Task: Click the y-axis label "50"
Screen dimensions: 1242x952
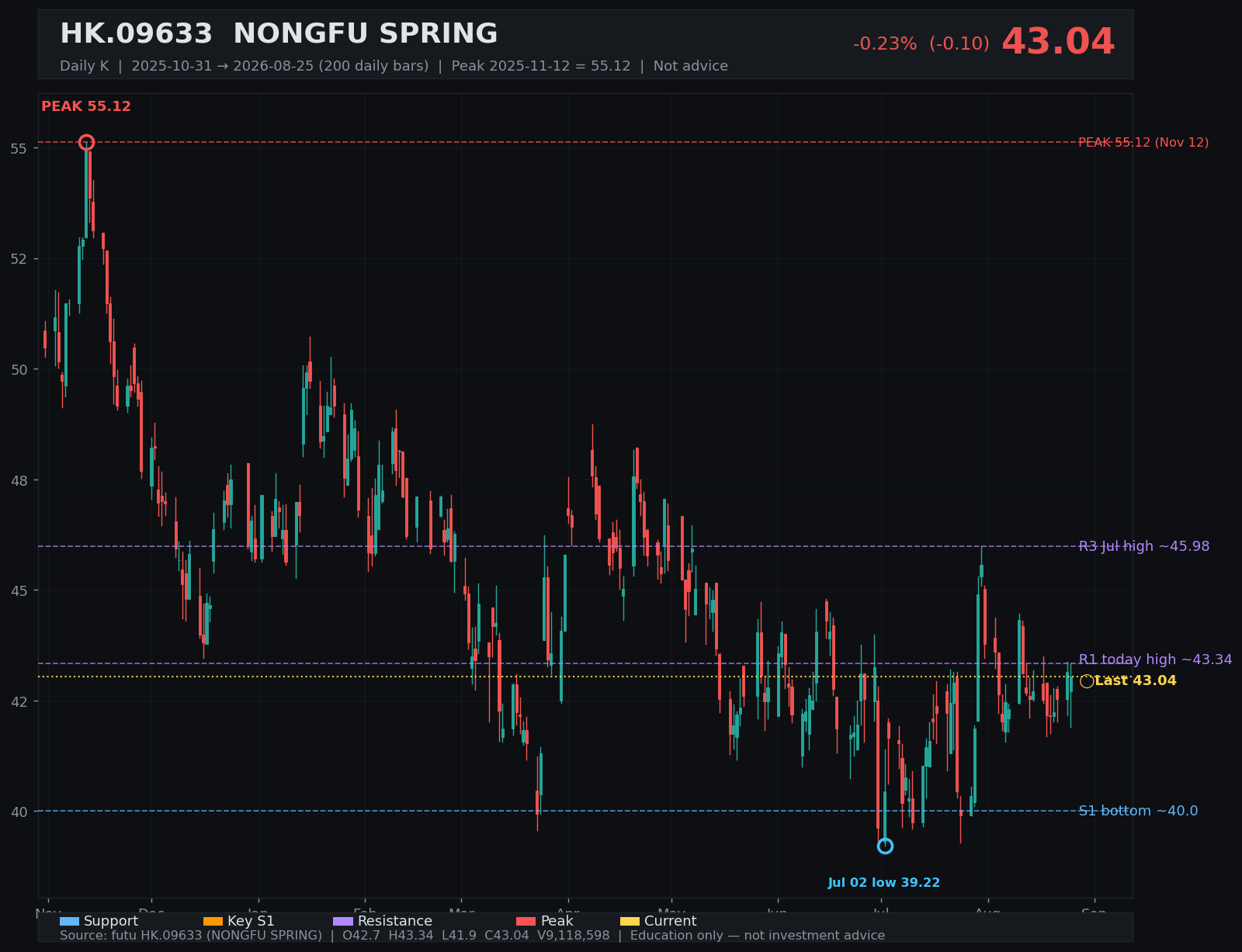Action: pos(19,369)
